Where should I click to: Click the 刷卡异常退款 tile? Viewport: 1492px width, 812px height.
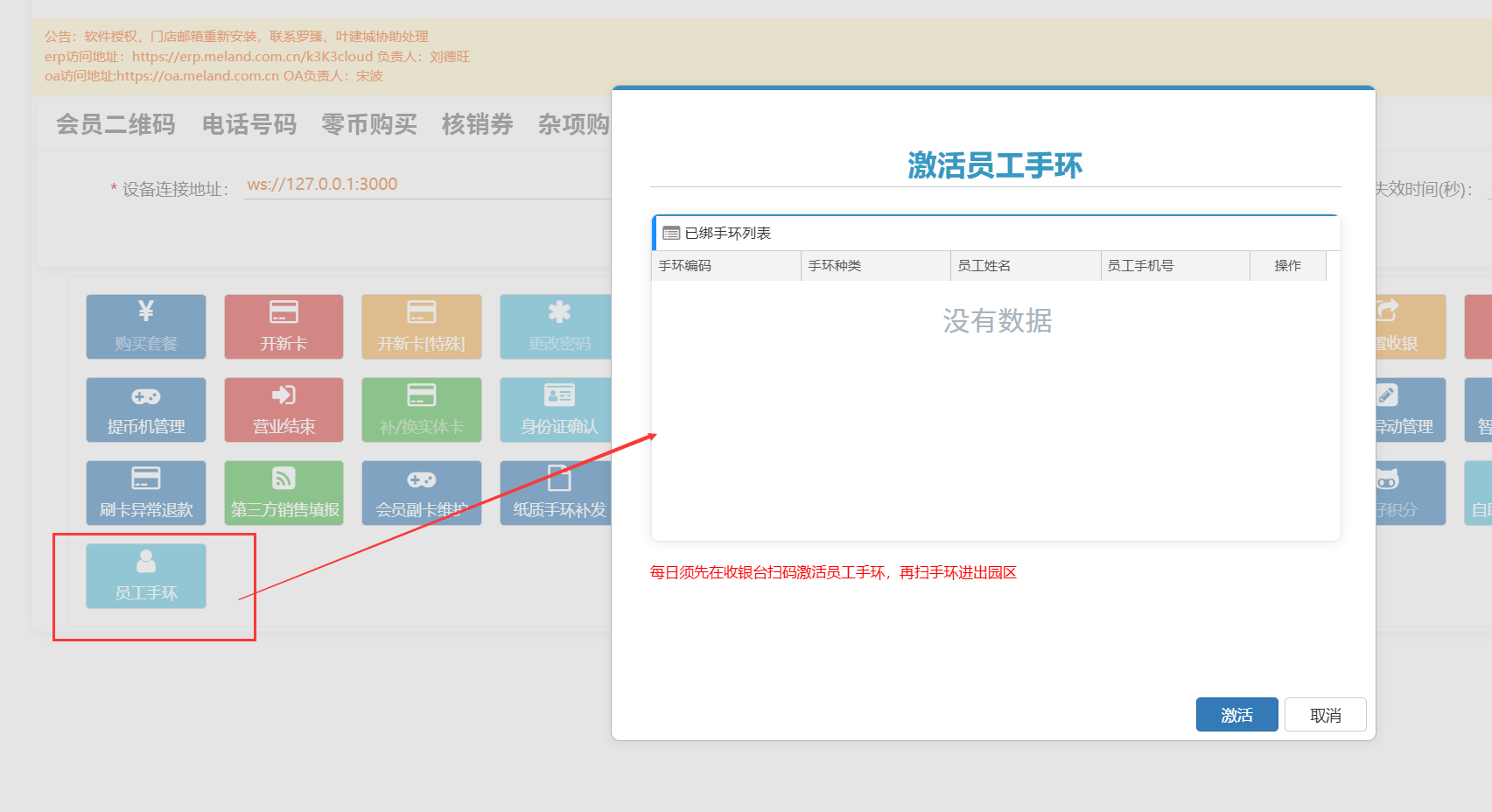coord(145,493)
